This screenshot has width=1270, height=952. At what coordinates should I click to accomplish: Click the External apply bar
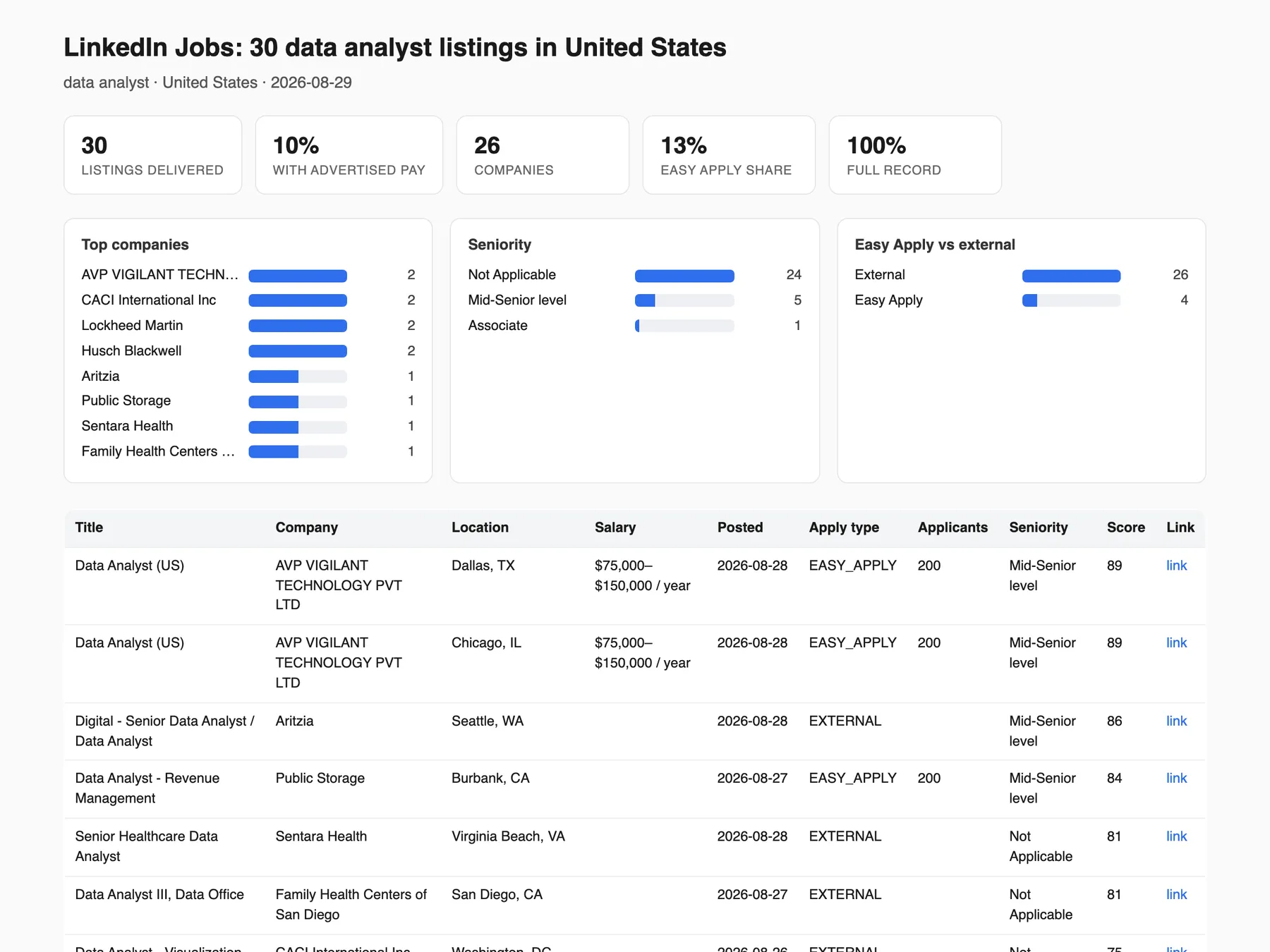(1071, 276)
